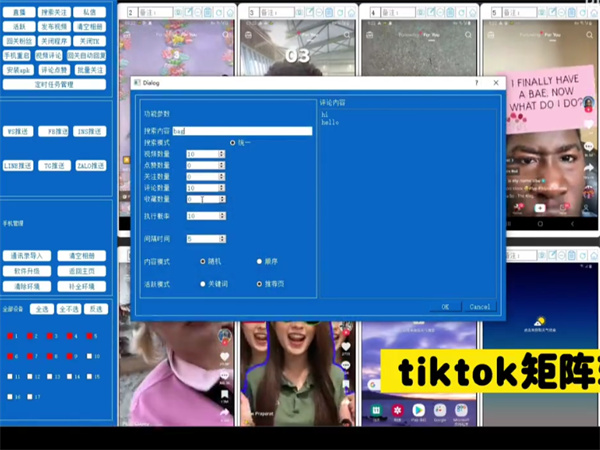600x450 pixels.
Task: Click the home icon on device 3 toolbar
Action: [x=351, y=13]
